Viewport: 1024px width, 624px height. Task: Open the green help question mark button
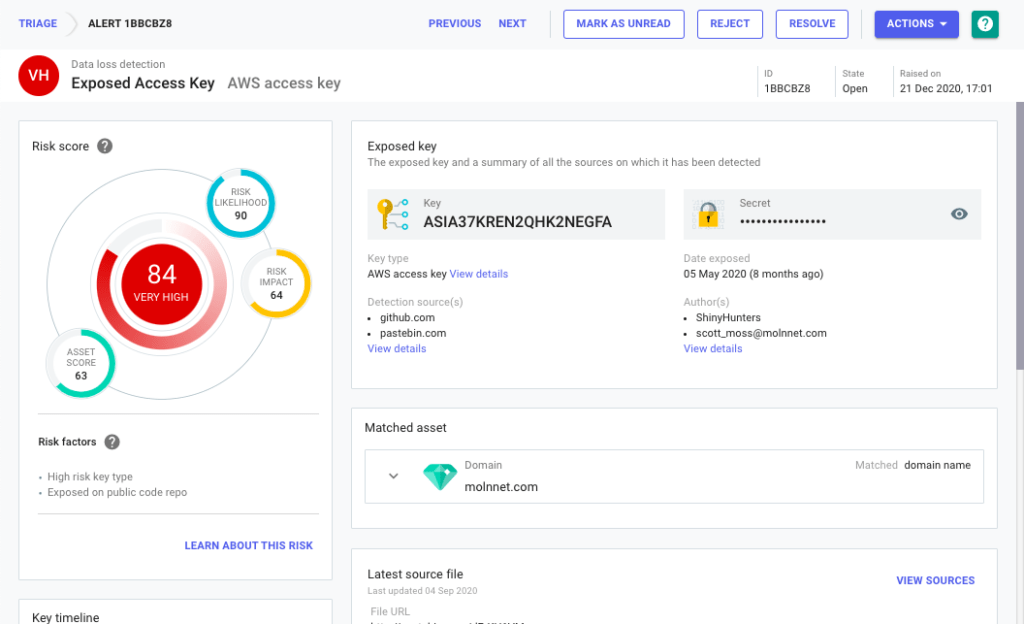click(x=985, y=24)
